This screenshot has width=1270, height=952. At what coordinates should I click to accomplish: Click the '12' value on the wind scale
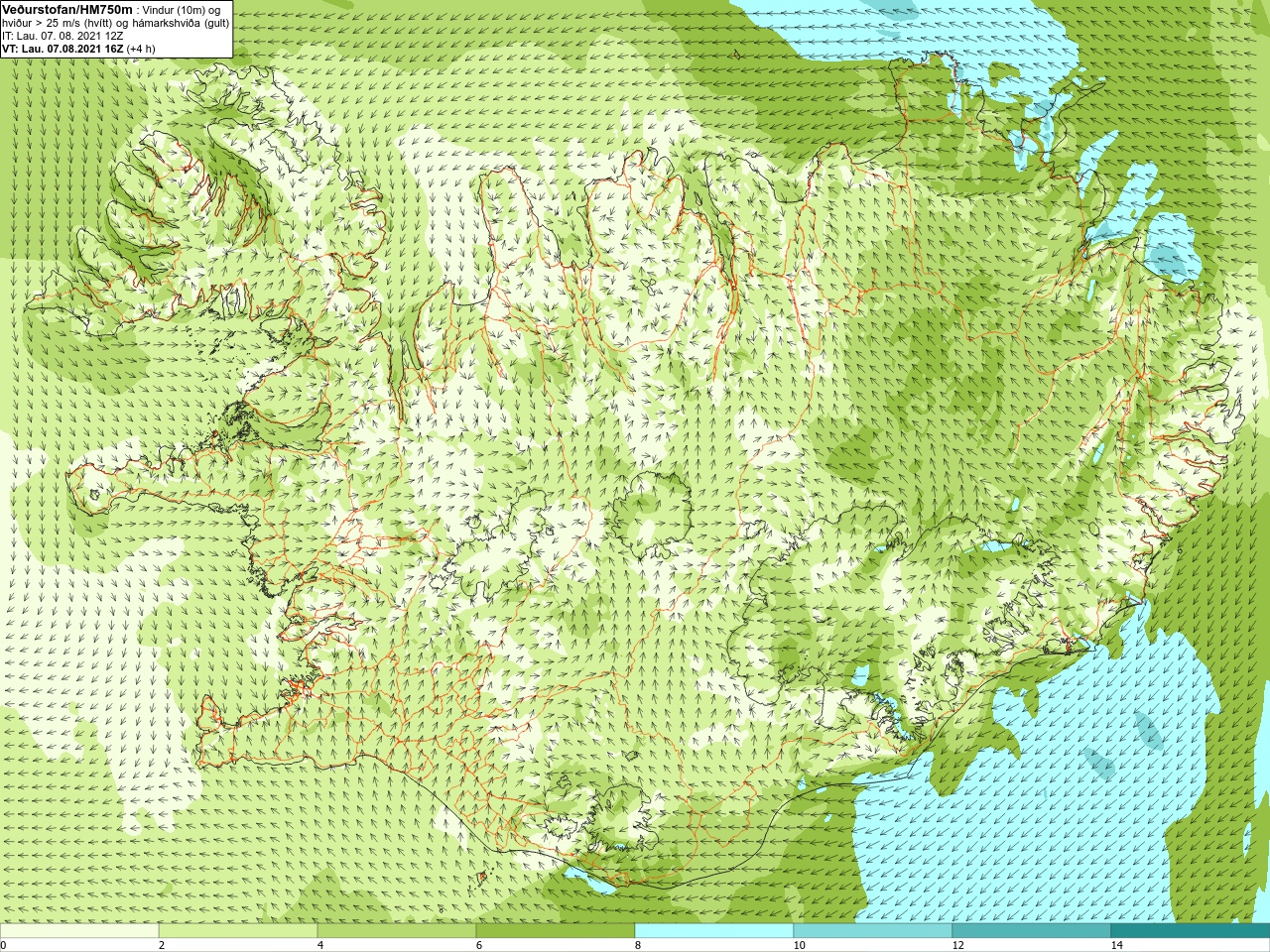pyautogui.click(x=957, y=945)
